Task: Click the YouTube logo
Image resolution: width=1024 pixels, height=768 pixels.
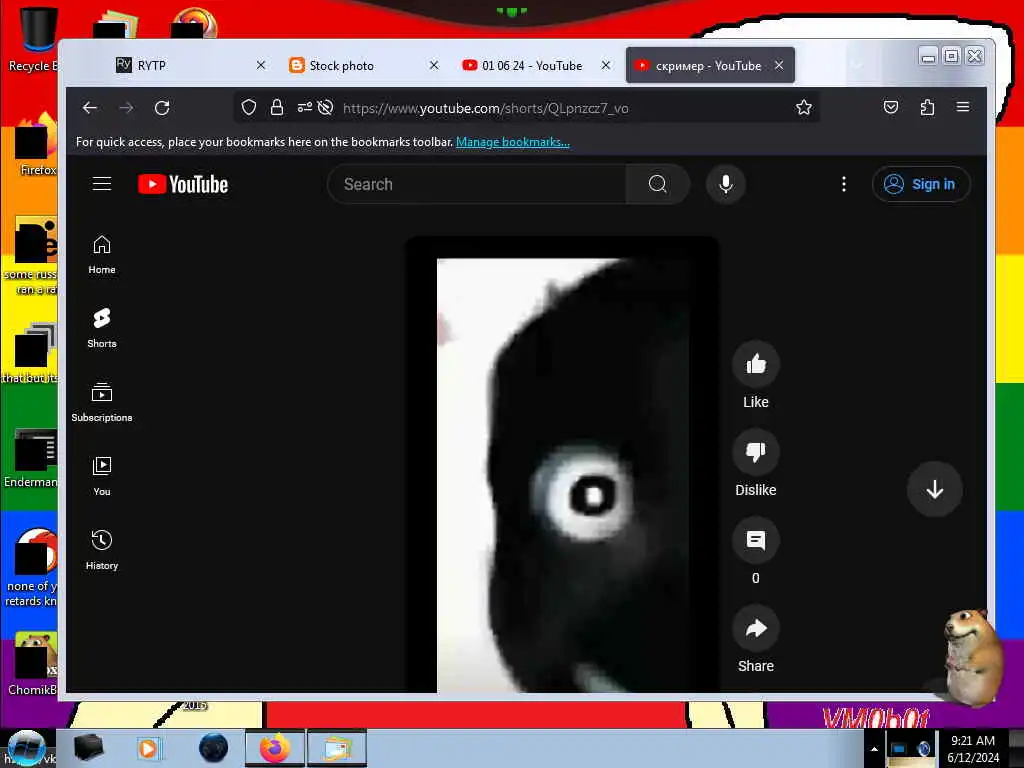Action: [x=183, y=184]
